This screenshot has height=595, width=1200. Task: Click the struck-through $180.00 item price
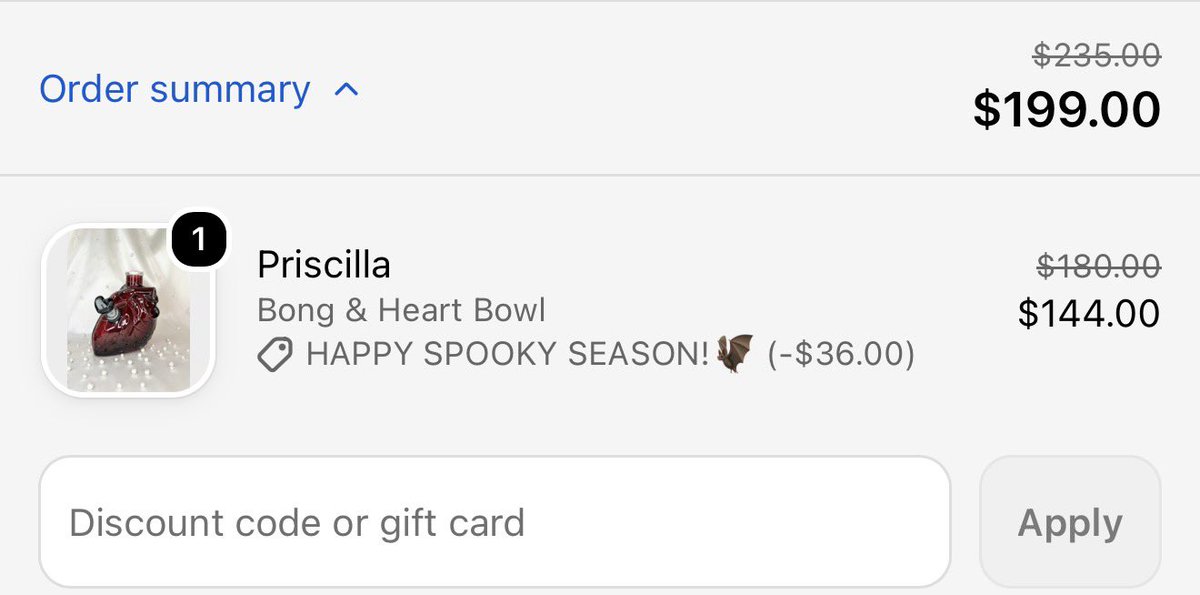pyautogui.click(x=1098, y=266)
